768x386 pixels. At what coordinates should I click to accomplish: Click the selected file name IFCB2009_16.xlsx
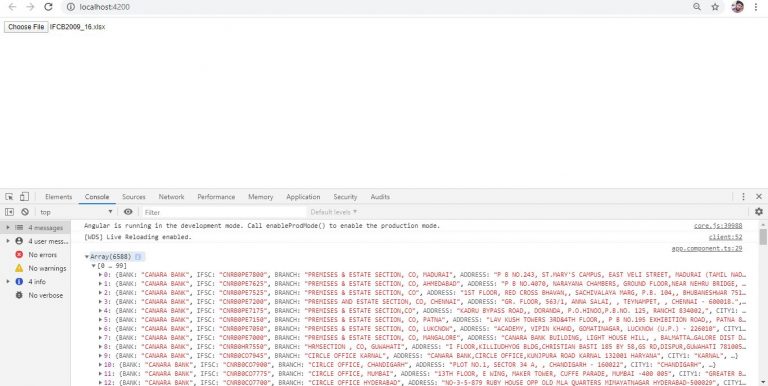(77, 27)
